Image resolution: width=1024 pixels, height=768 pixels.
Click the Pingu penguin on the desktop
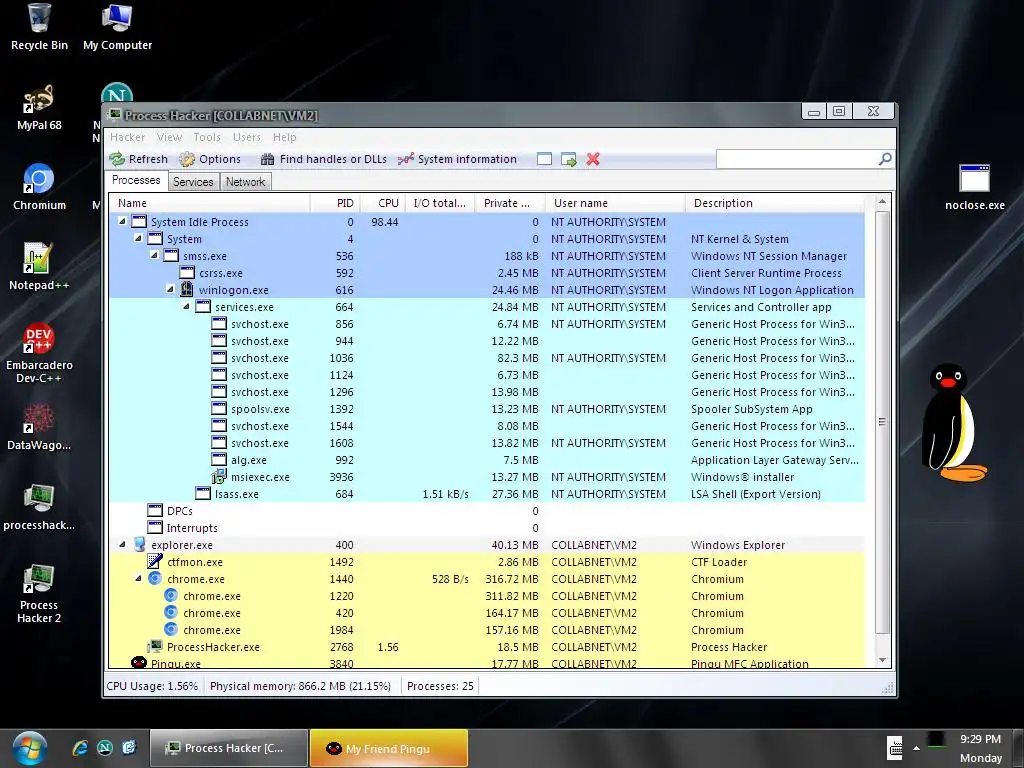click(x=953, y=423)
